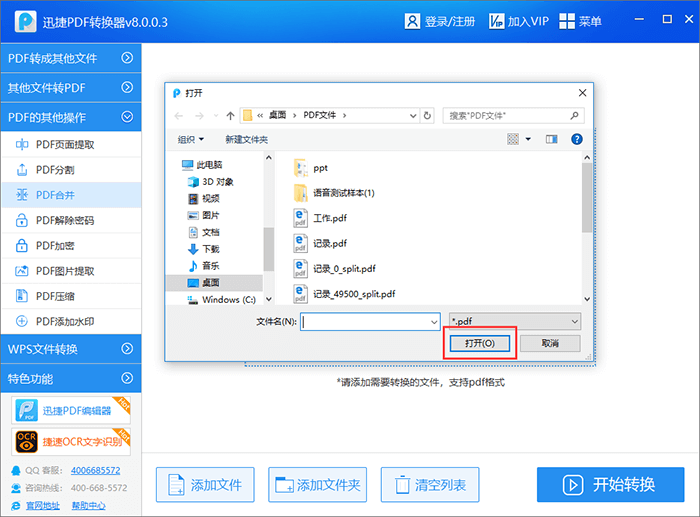Select 3D 对象 in navigation tree
The height and width of the screenshot is (517, 700).
click(211, 182)
